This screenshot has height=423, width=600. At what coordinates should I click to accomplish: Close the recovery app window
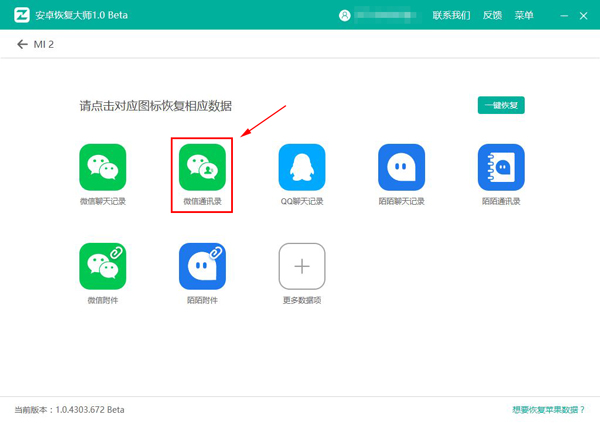(583, 16)
